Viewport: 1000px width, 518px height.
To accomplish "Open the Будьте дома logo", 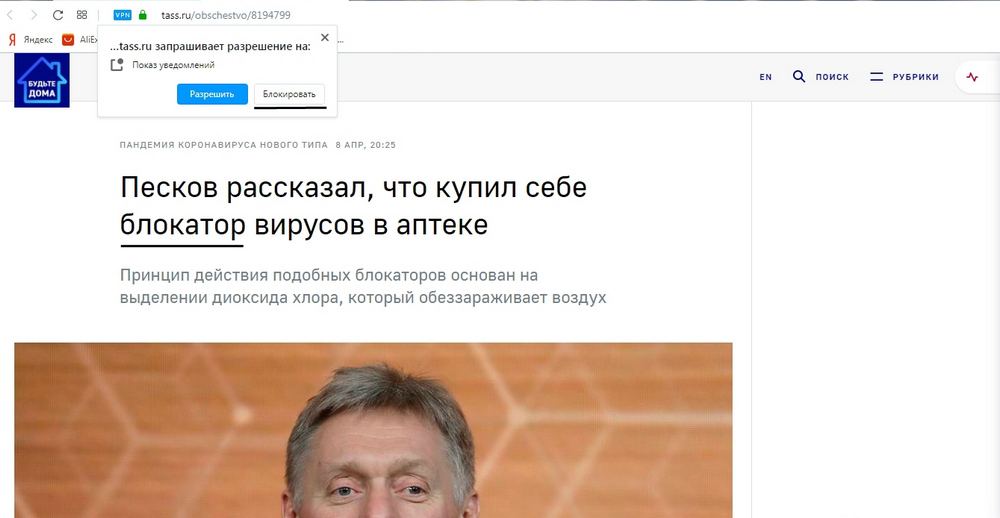I will (42, 80).
